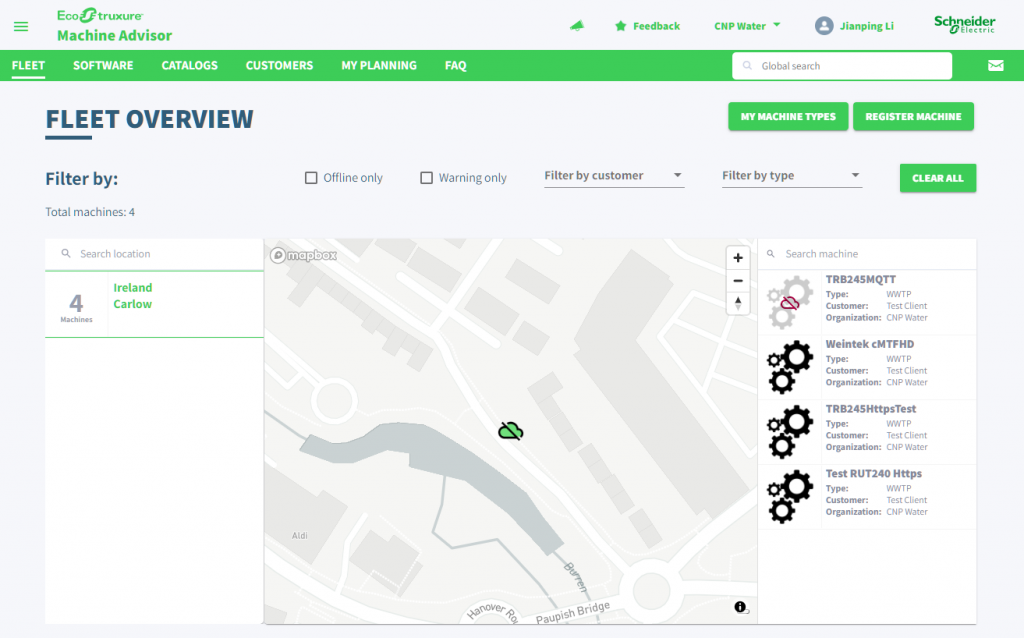Open the CATALOGS tab
Viewport: 1024px width, 638px height.
click(189, 65)
